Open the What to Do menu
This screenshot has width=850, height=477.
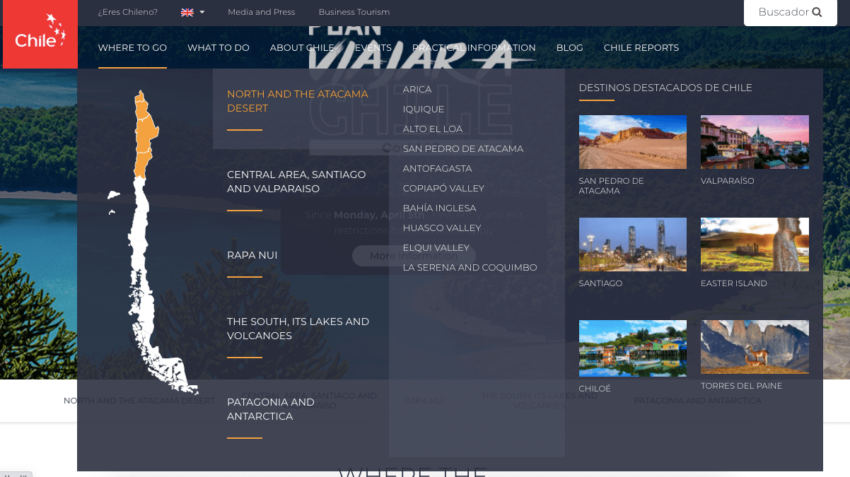(x=218, y=48)
